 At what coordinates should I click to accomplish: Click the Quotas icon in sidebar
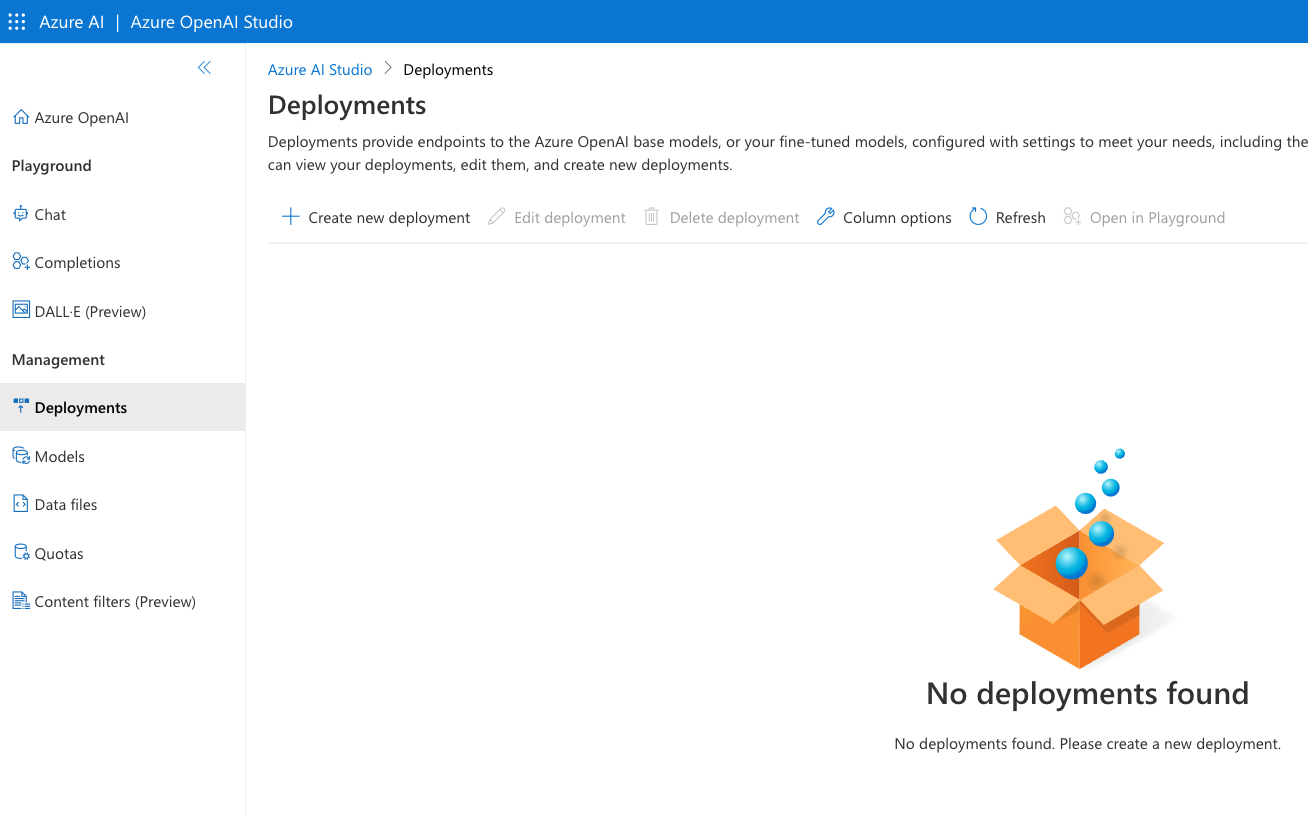[21, 552]
